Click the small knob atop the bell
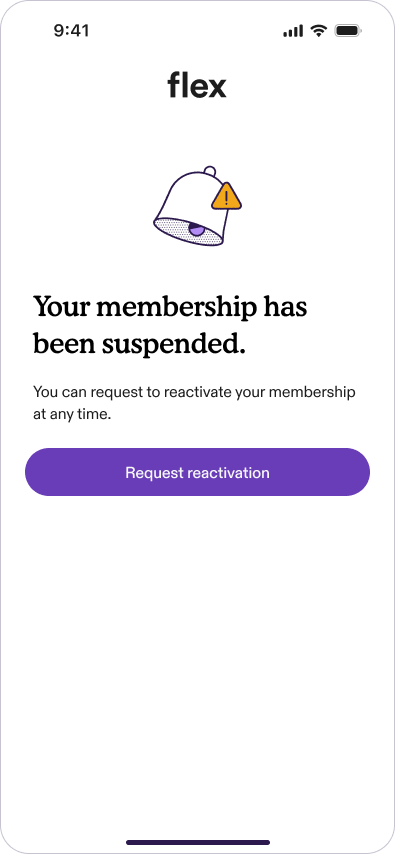 coord(209,171)
